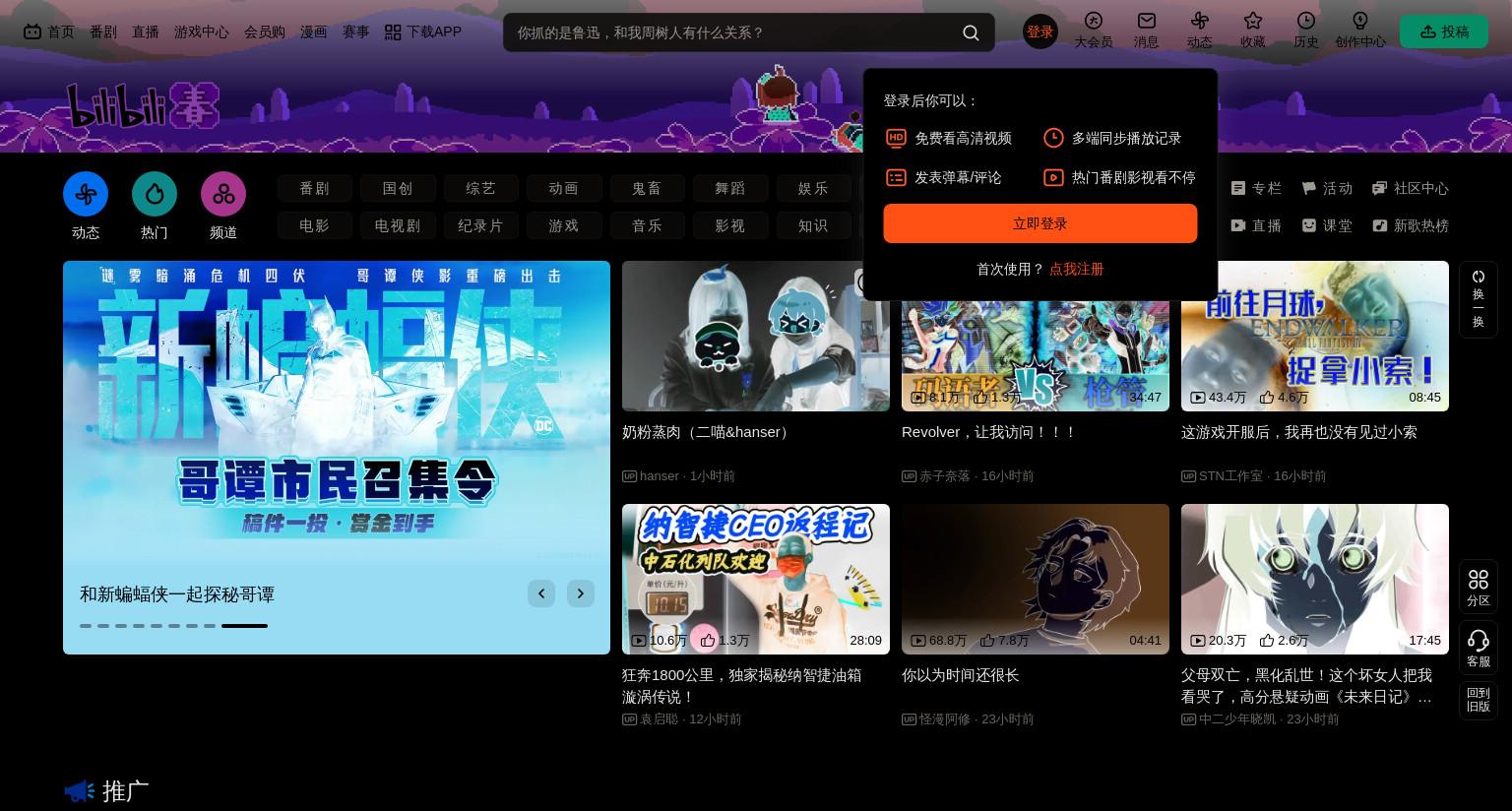Viewport: 1512px width, 811px height.
Task: Open 课堂 link
Action: [x=1327, y=225]
